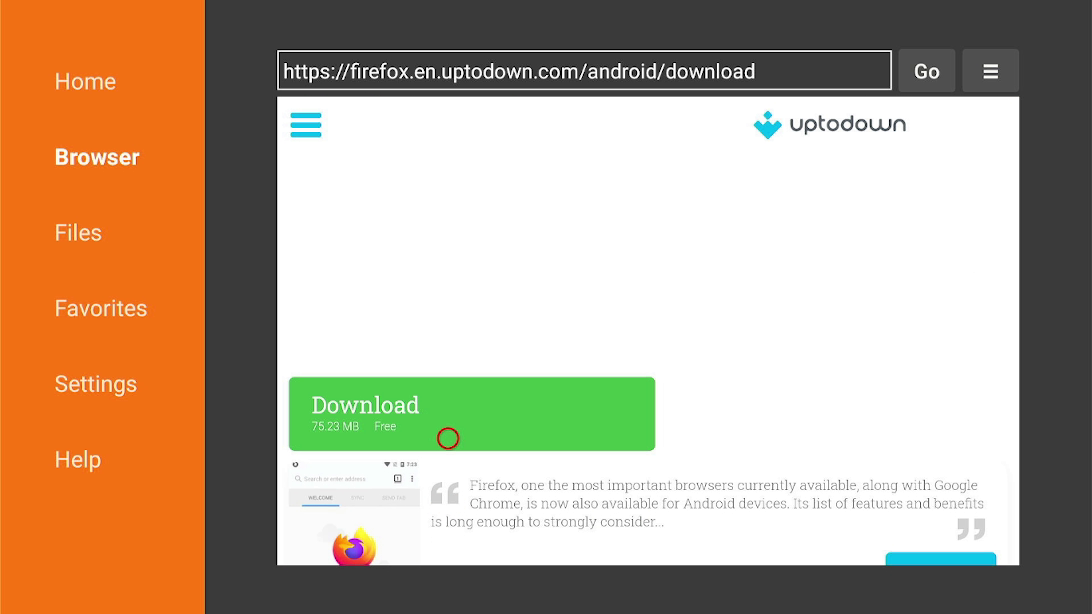Go to the Home section

coord(85,81)
